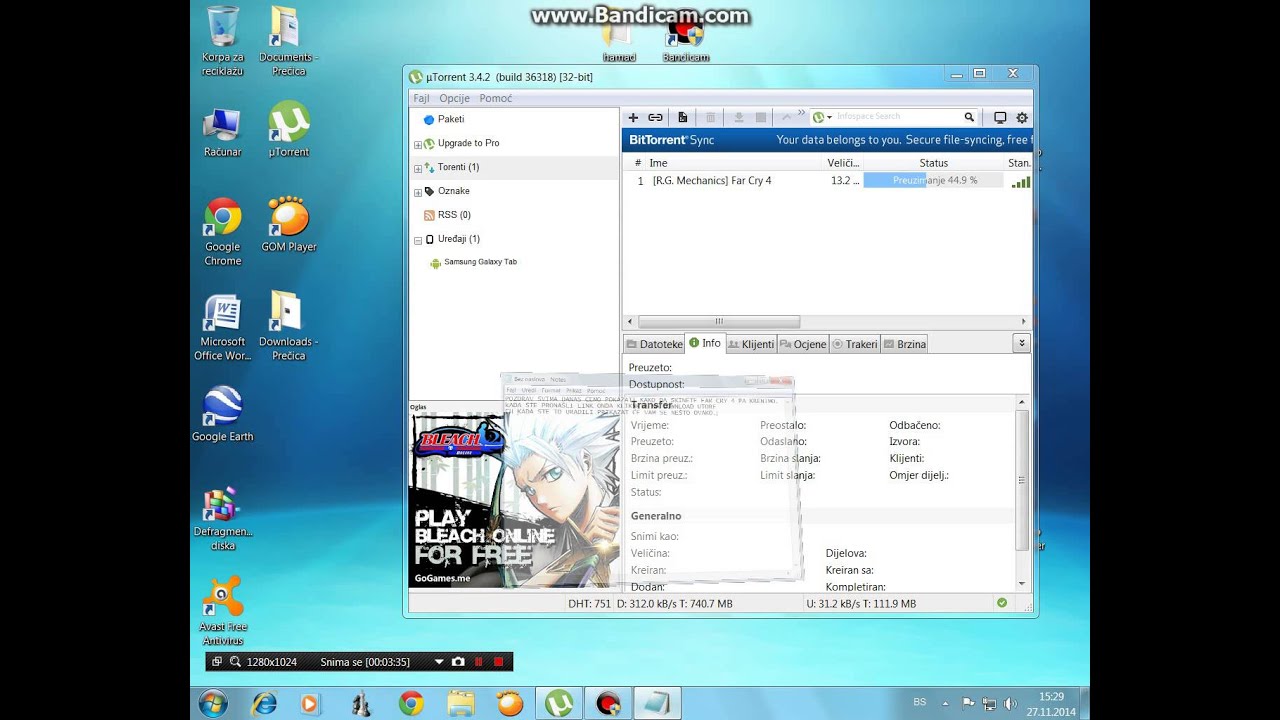Sort by the Status column header

pos(934,163)
